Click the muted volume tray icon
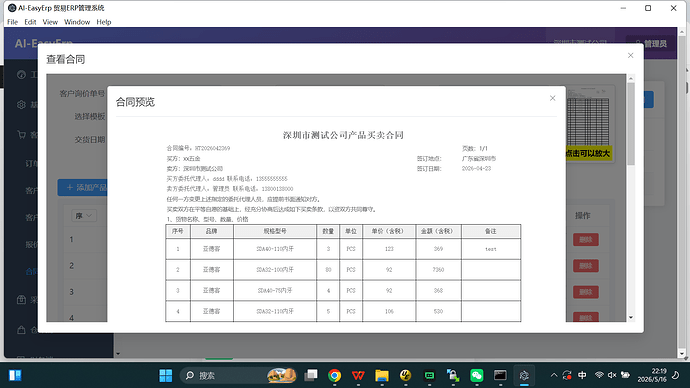 (x=612, y=375)
